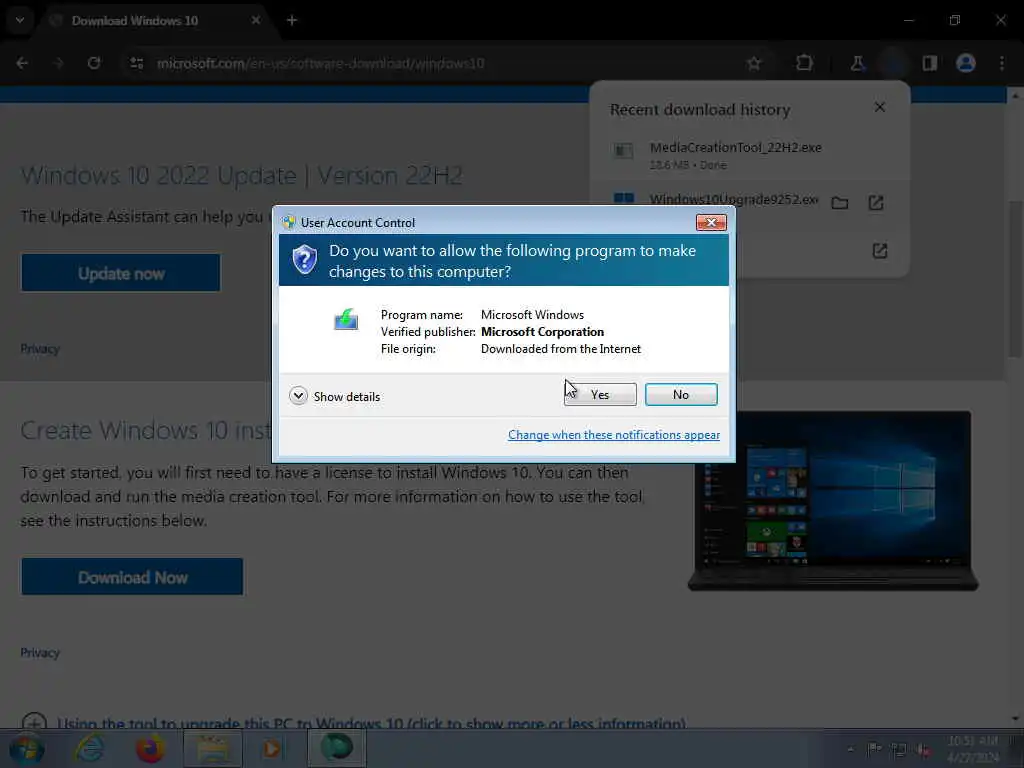1024x768 pixels.
Task: Select Windows10Upgrade9252.exe download entry
Action: click(733, 200)
